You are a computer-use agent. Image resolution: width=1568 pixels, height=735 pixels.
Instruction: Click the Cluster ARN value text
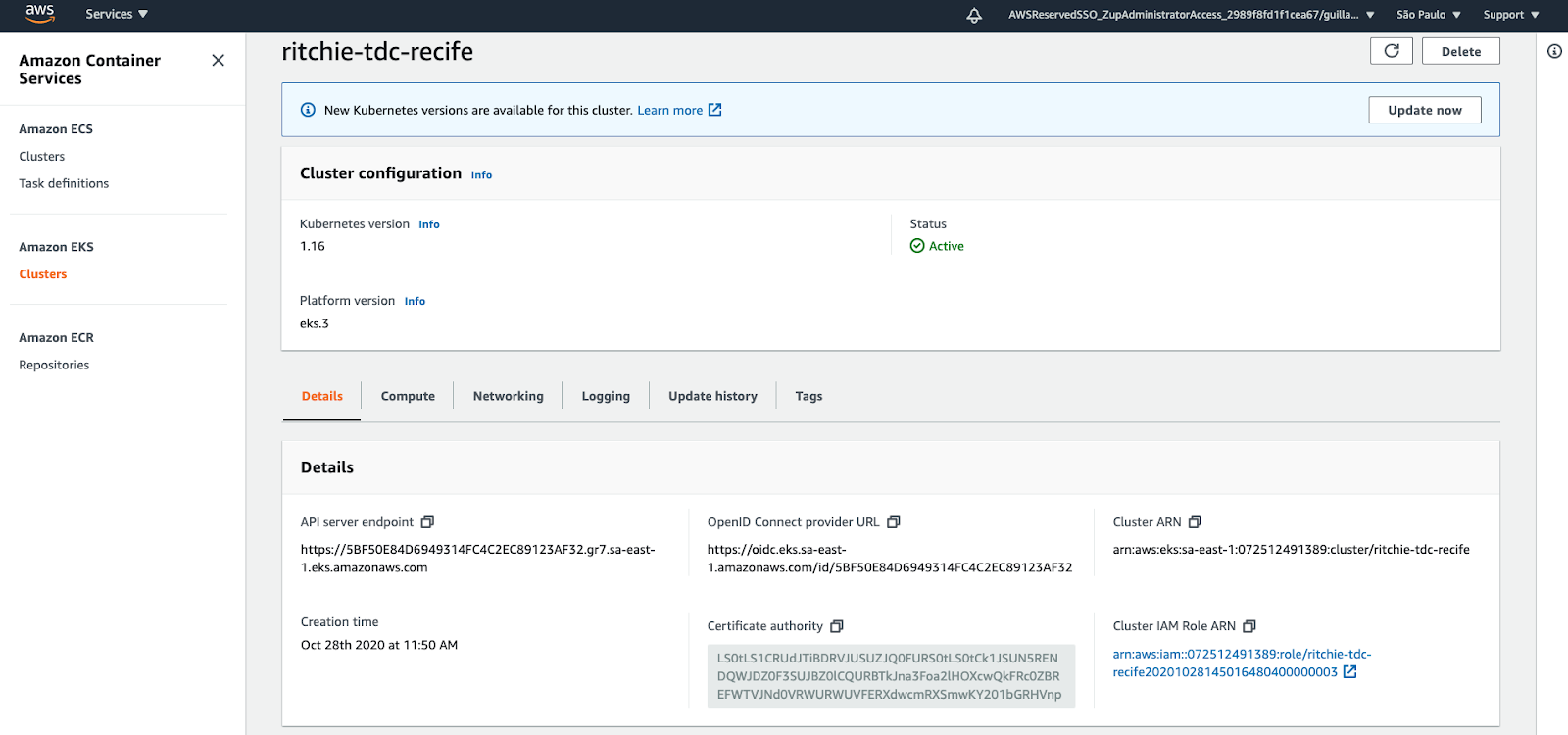(1291, 550)
